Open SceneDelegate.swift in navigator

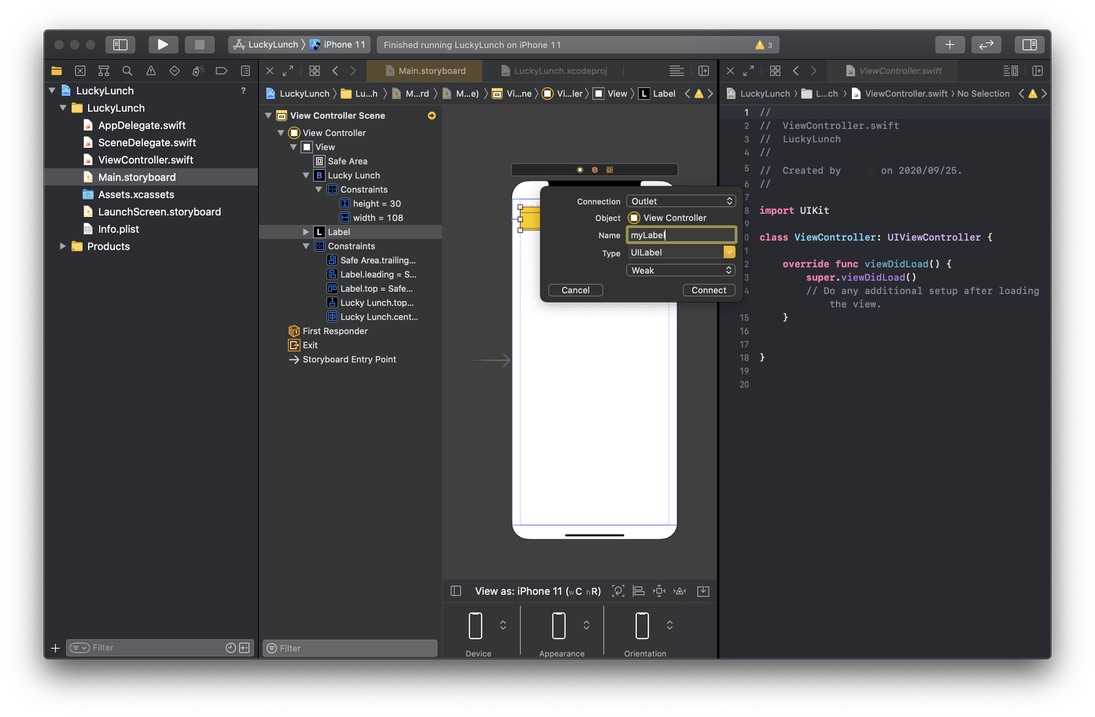[x=147, y=142]
